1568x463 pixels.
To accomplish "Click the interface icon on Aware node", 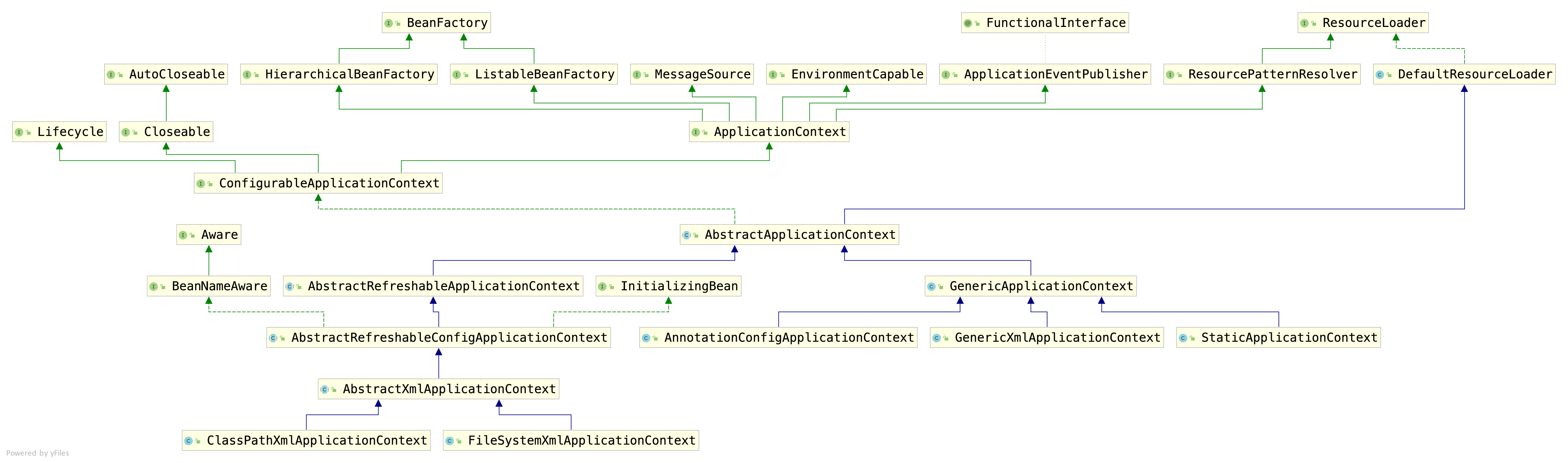I will point(182,234).
